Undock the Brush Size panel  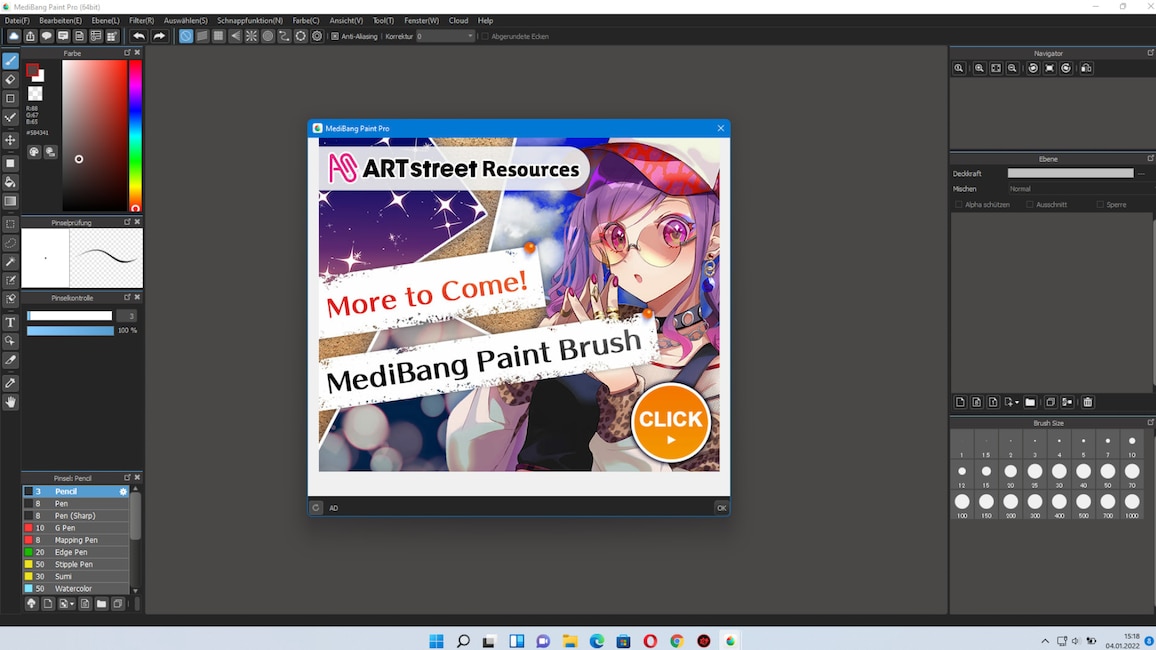coord(1150,423)
